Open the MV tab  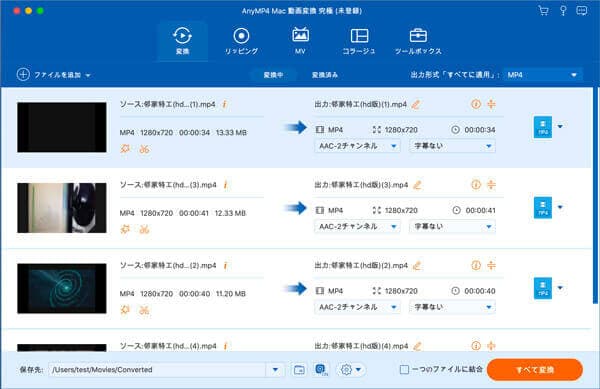tap(300, 41)
